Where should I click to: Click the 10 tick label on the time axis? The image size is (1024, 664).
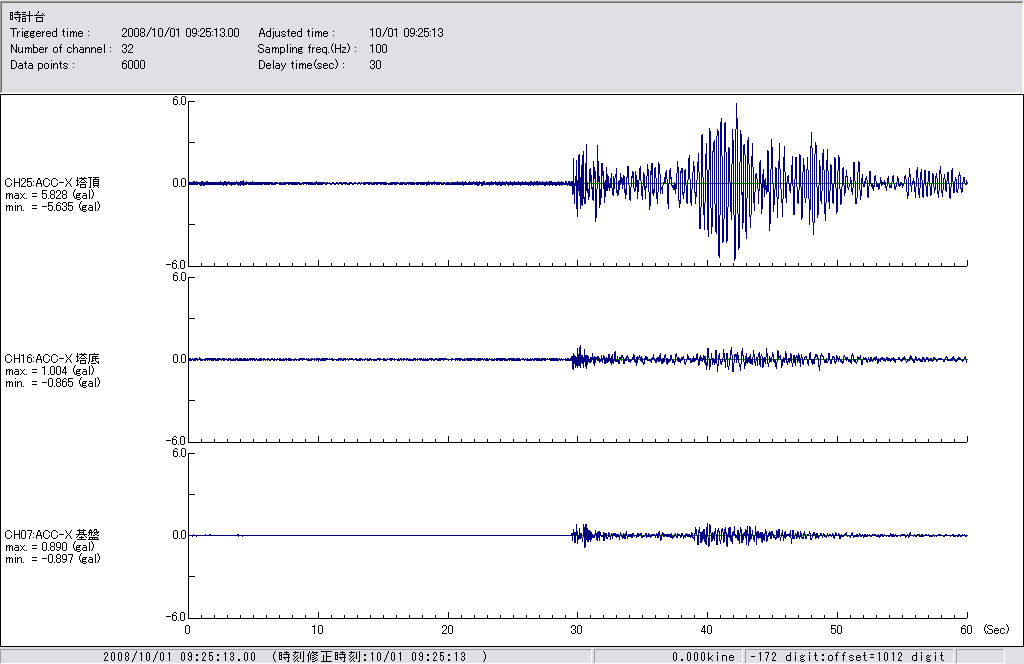pyautogui.click(x=318, y=631)
